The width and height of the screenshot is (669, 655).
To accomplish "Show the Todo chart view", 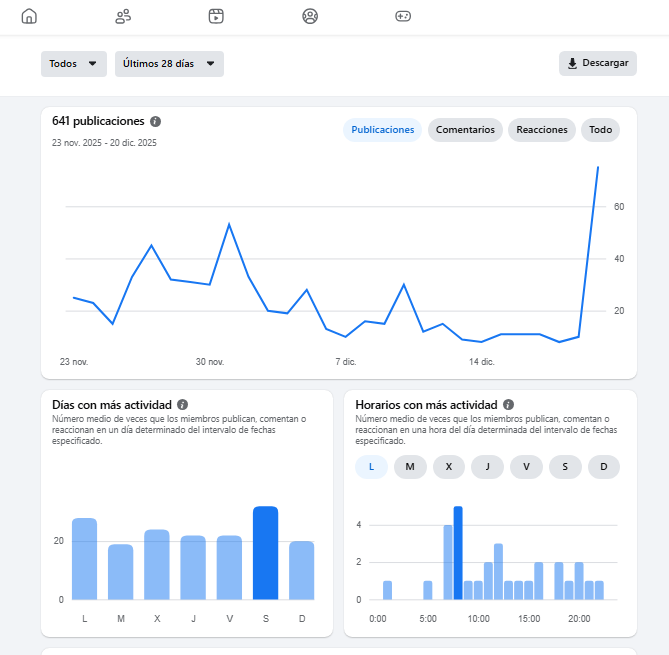I will pos(600,130).
